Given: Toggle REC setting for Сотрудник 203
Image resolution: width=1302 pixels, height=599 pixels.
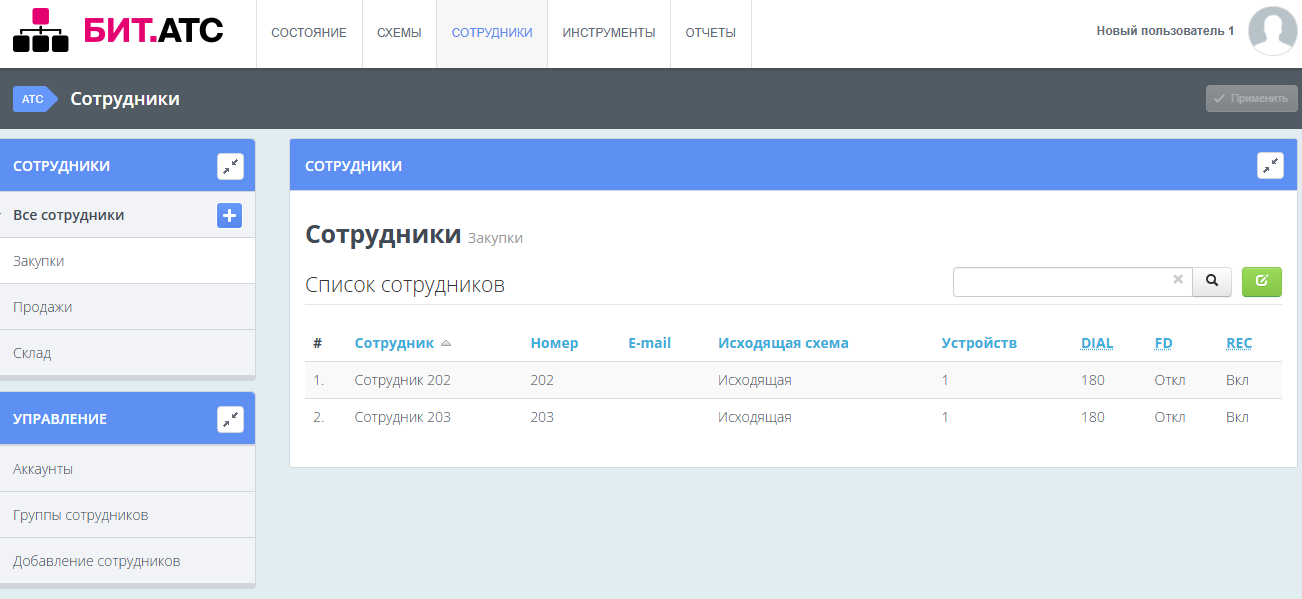Looking at the screenshot, I should (x=1238, y=417).
